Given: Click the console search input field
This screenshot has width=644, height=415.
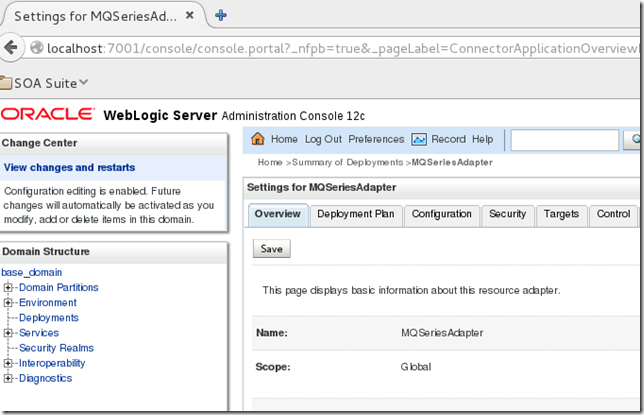Looking at the screenshot, I should pos(564,141).
